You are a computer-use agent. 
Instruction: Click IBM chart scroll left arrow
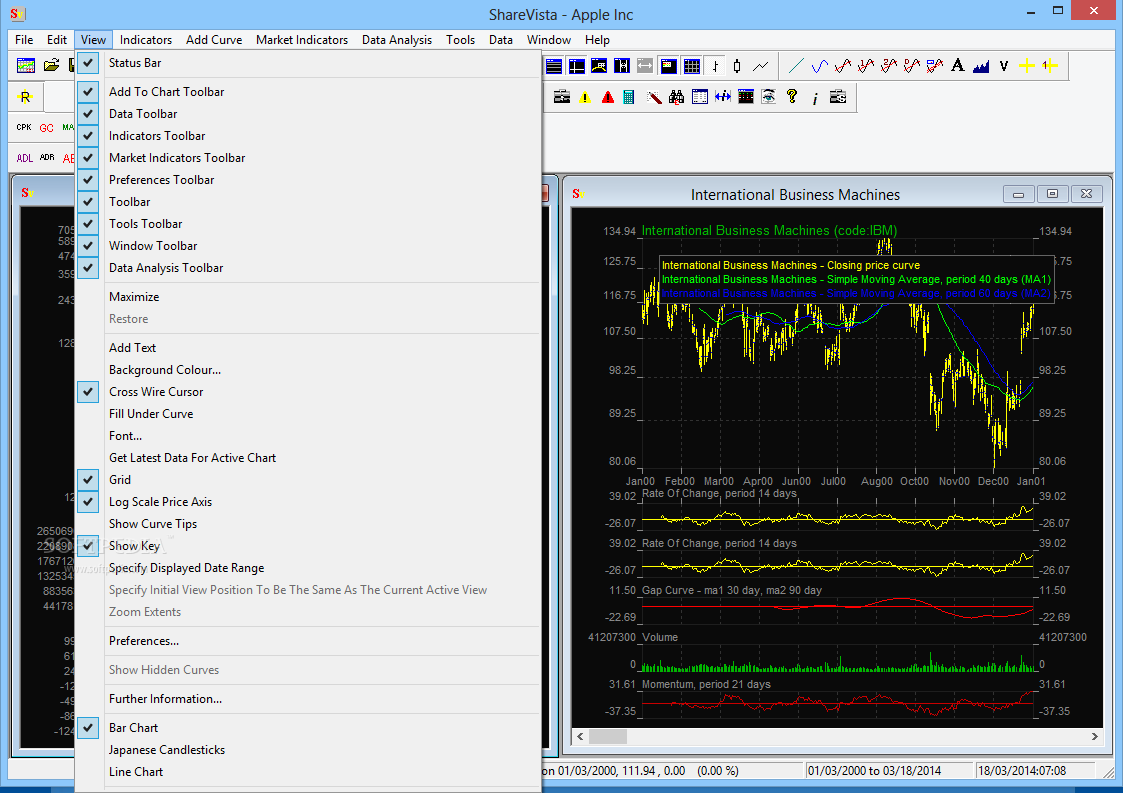point(580,736)
